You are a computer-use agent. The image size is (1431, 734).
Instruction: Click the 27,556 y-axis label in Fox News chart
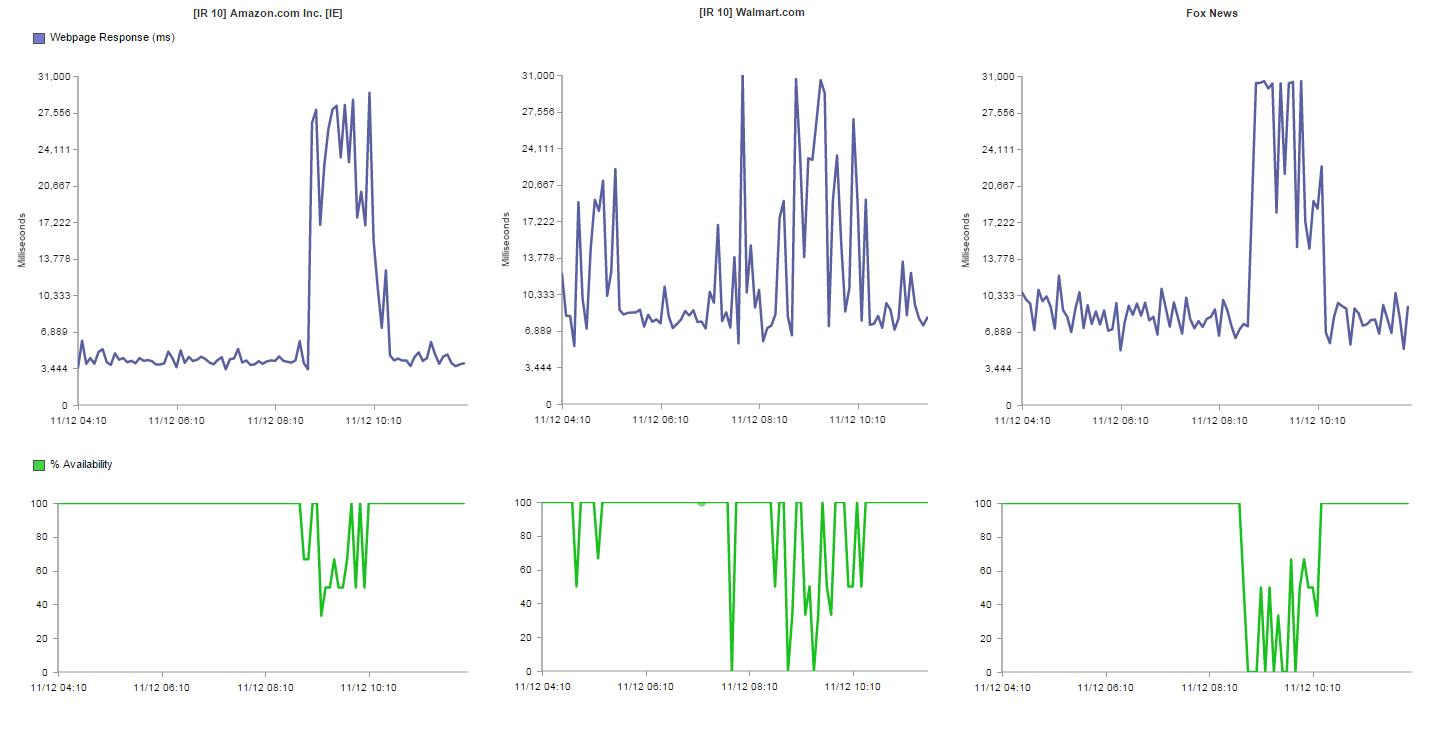coord(997,113)
